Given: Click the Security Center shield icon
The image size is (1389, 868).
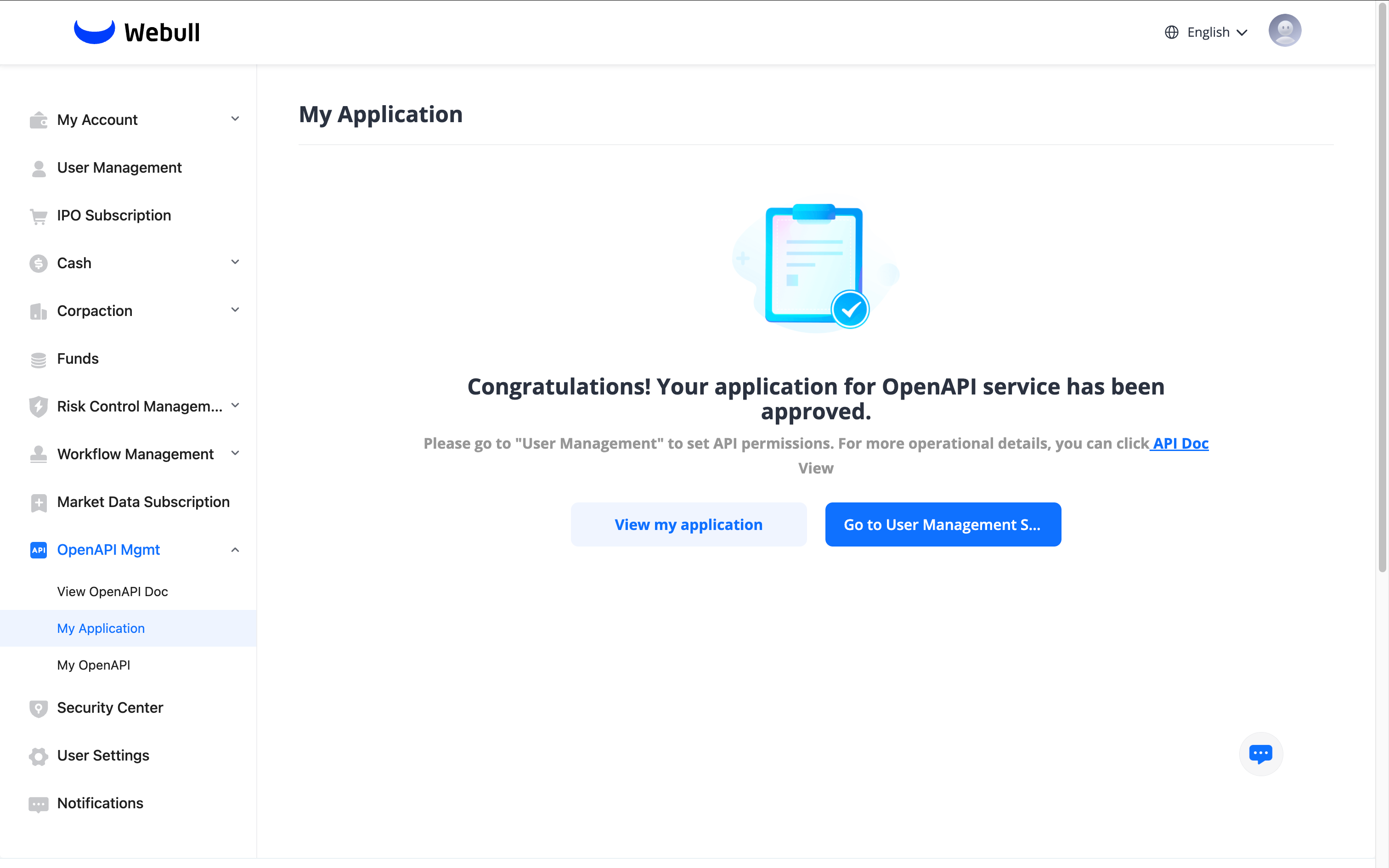Looking at the screenshot, I should tap(39, 708).
